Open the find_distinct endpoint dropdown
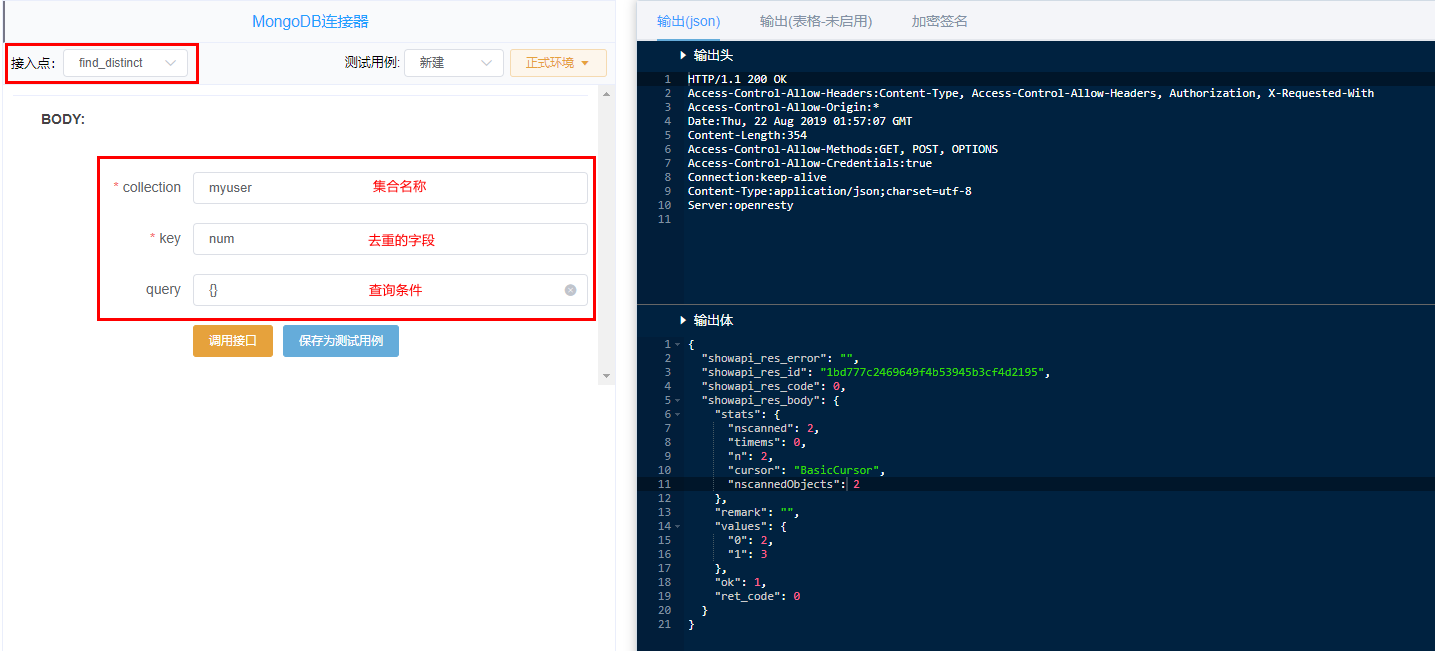 click(125, 63)
